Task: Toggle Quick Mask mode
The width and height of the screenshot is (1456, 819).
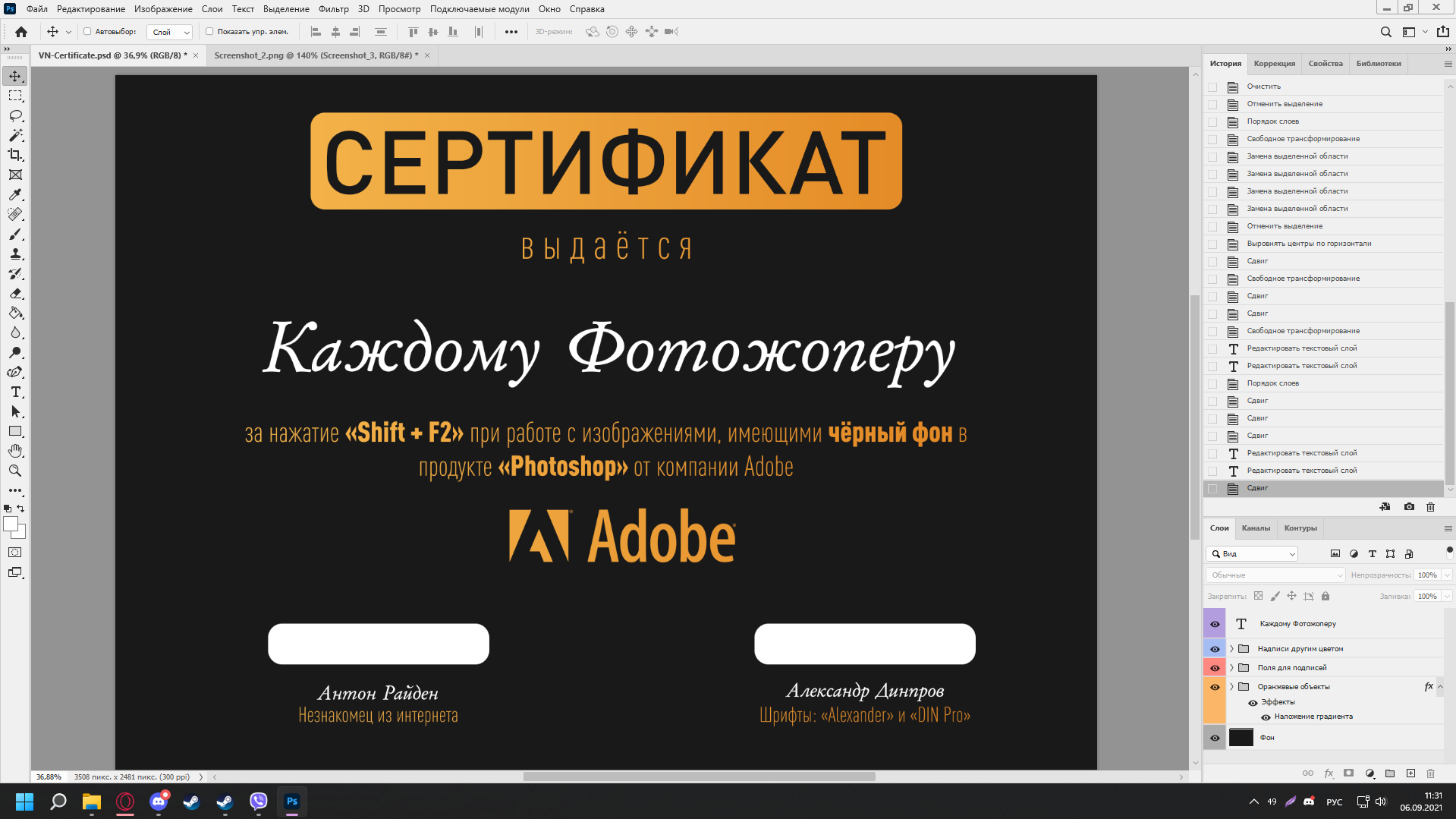Action: click(15, 553)
